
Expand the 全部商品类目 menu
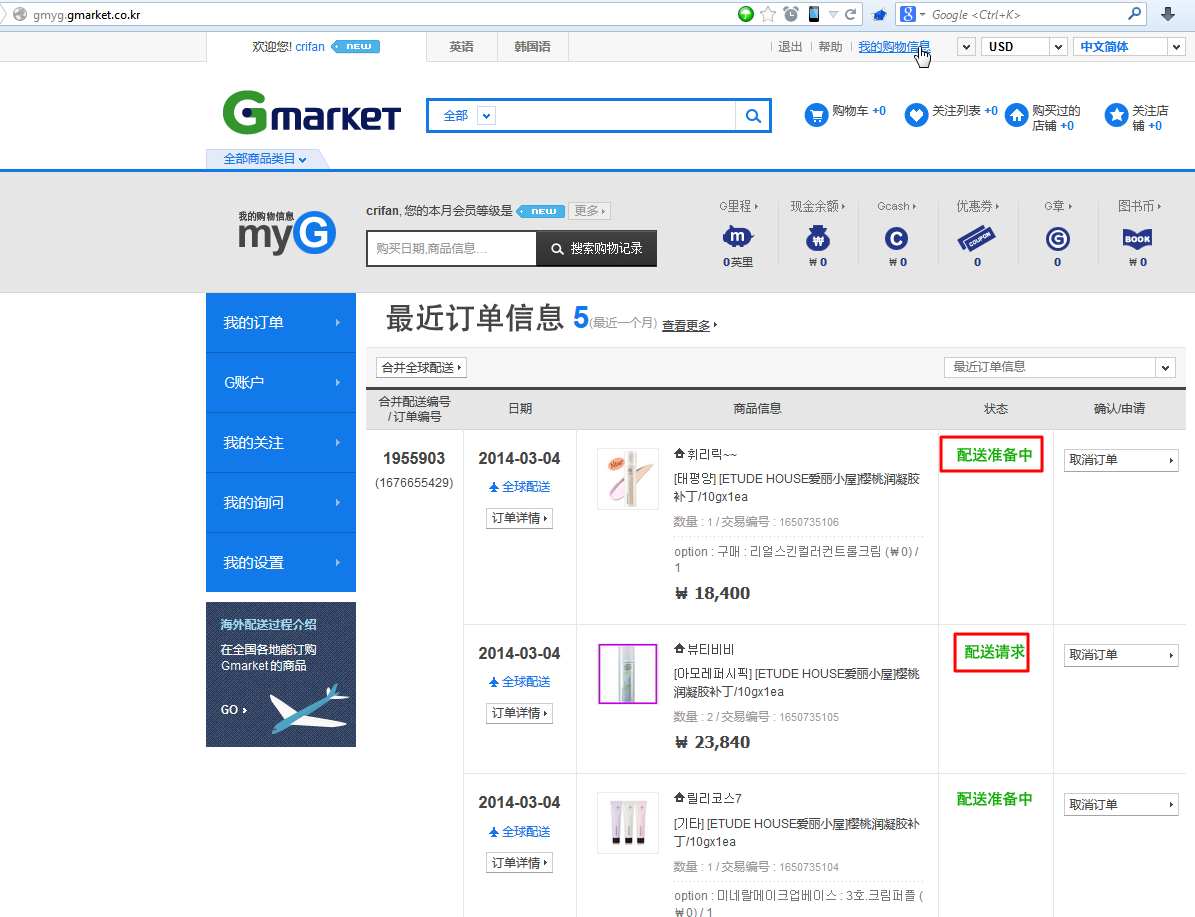[x=264, y=159]
